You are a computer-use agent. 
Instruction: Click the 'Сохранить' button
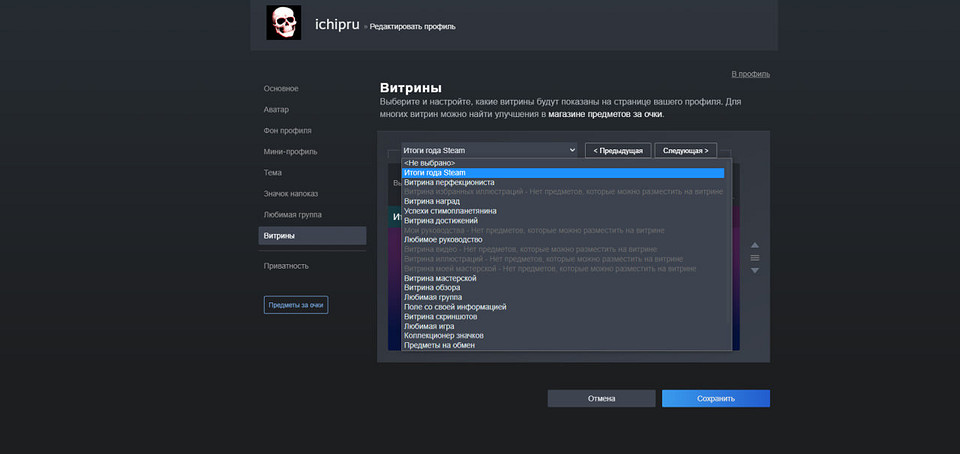(716, 398)
